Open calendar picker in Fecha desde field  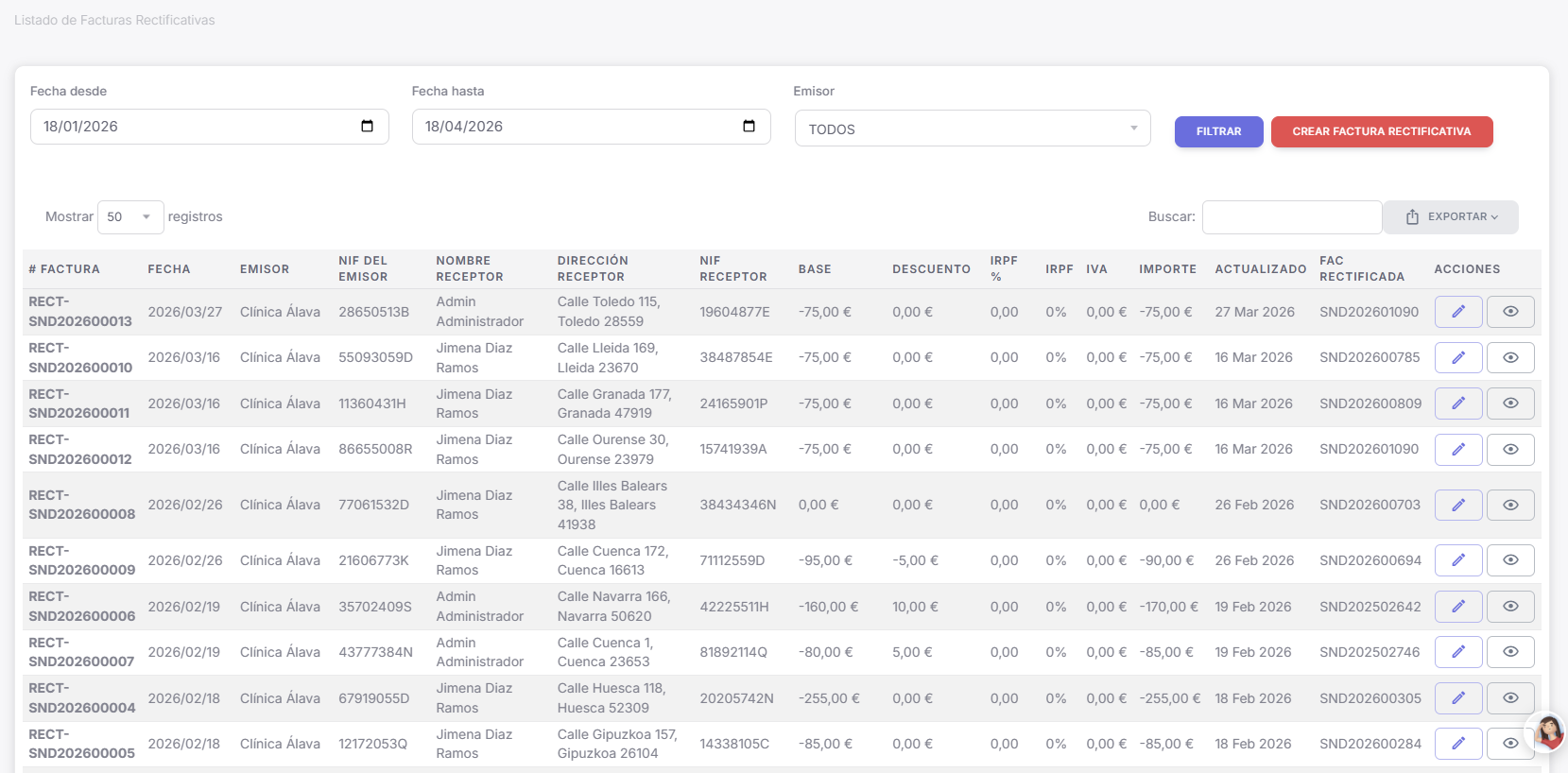click(367, 127)
